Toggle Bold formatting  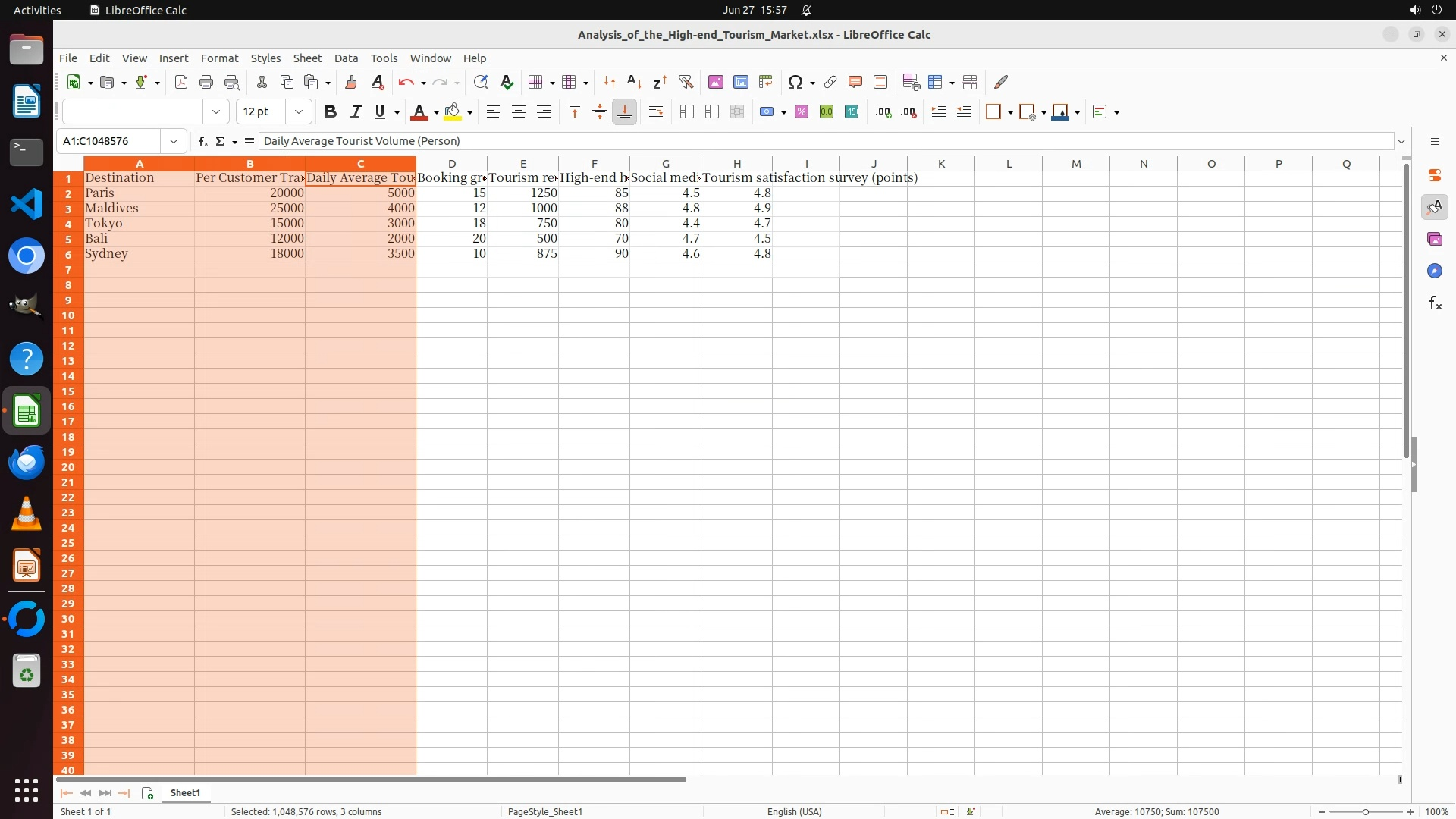330,112
